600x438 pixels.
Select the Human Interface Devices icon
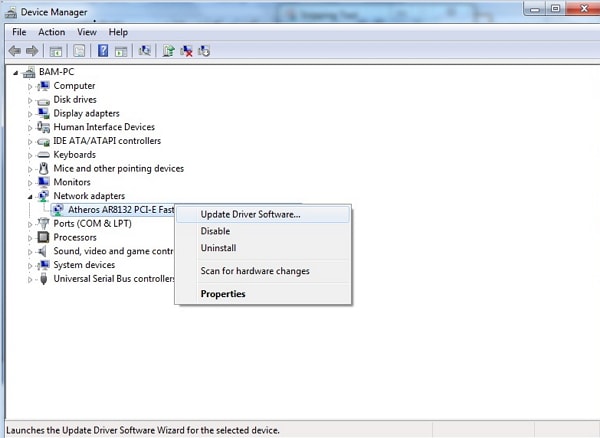coord(43,127)
